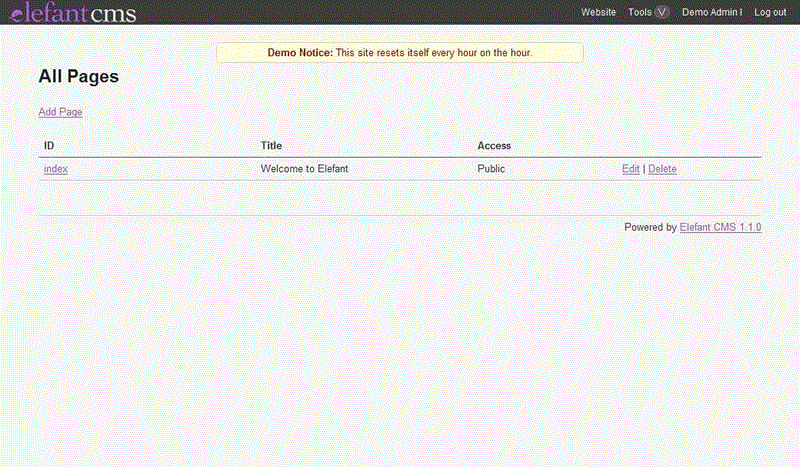800x467 pixels.
Task: Open the Tools menu label
Action: tap(640, 12)
